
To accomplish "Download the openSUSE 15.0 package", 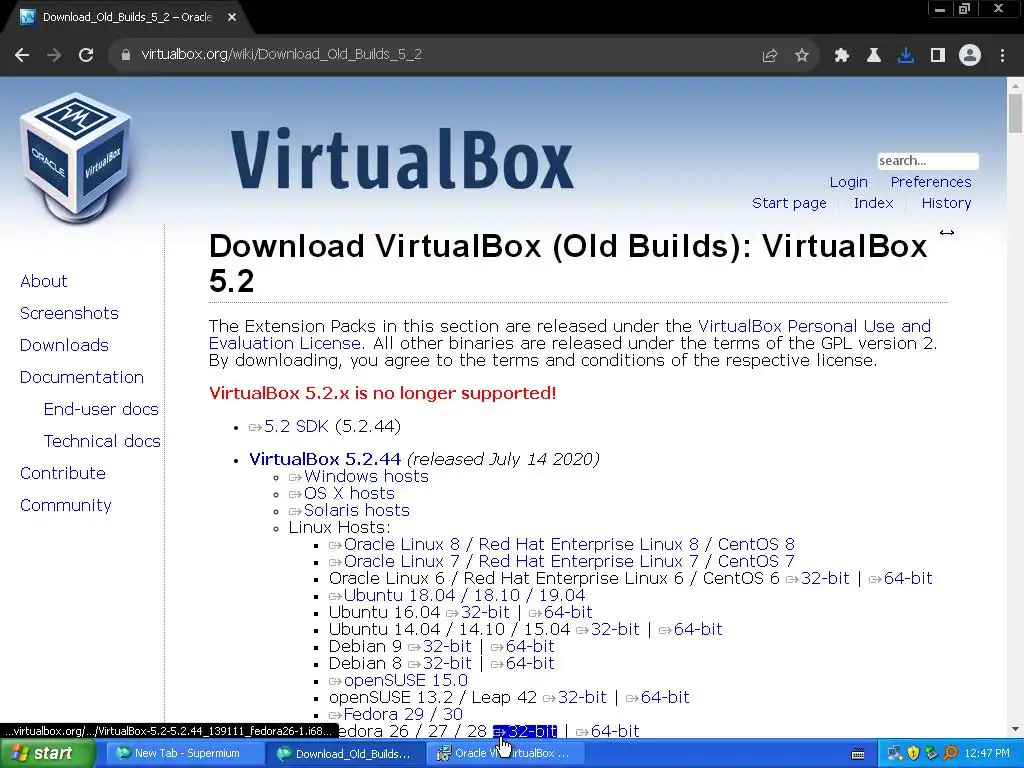I will 406,680.
